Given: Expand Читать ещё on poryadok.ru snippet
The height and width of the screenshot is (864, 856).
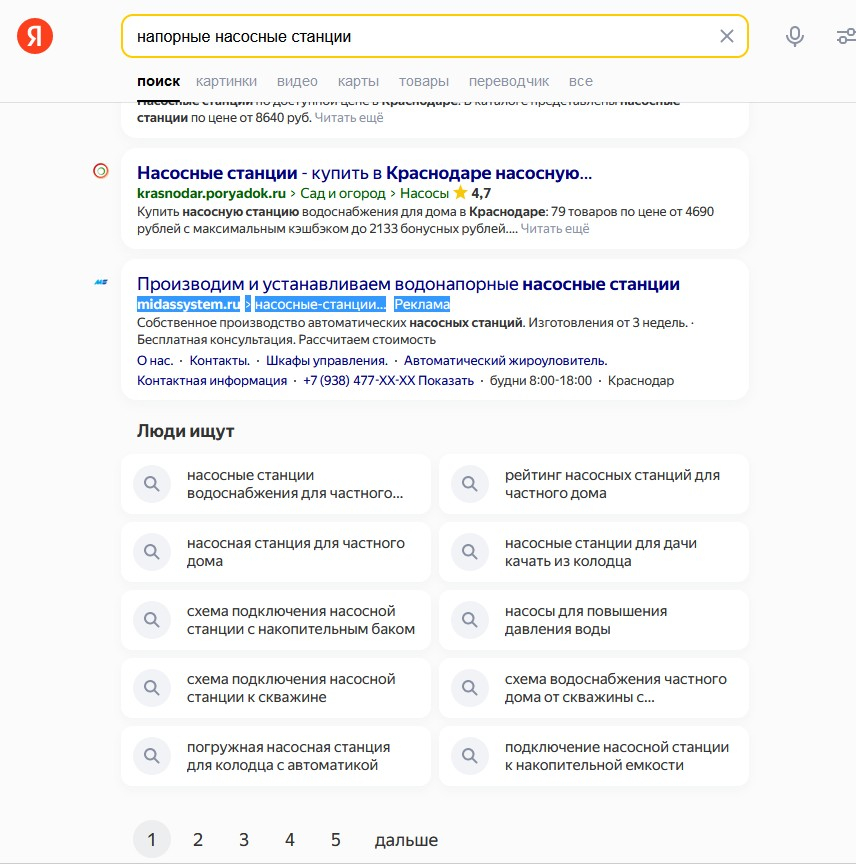Looking at the screenshot, I should [554, 229].
